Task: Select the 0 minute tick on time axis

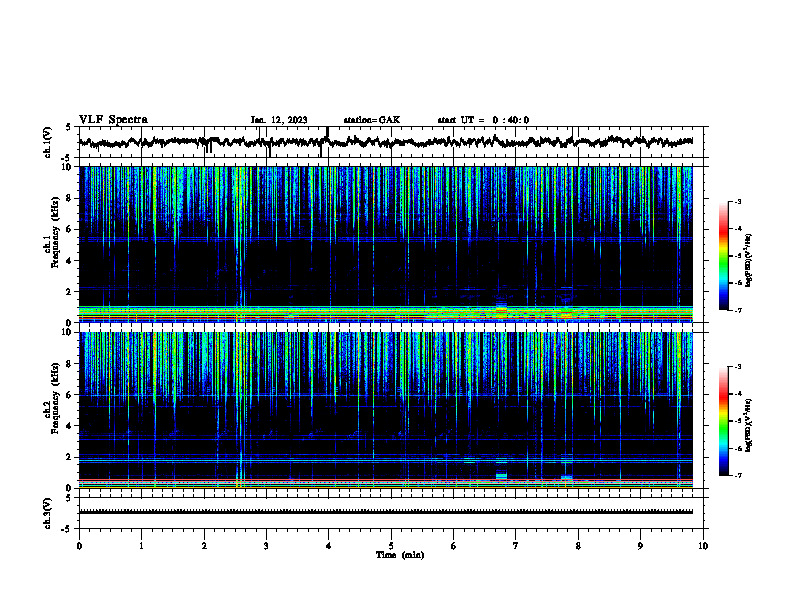Action: (79, 546)
